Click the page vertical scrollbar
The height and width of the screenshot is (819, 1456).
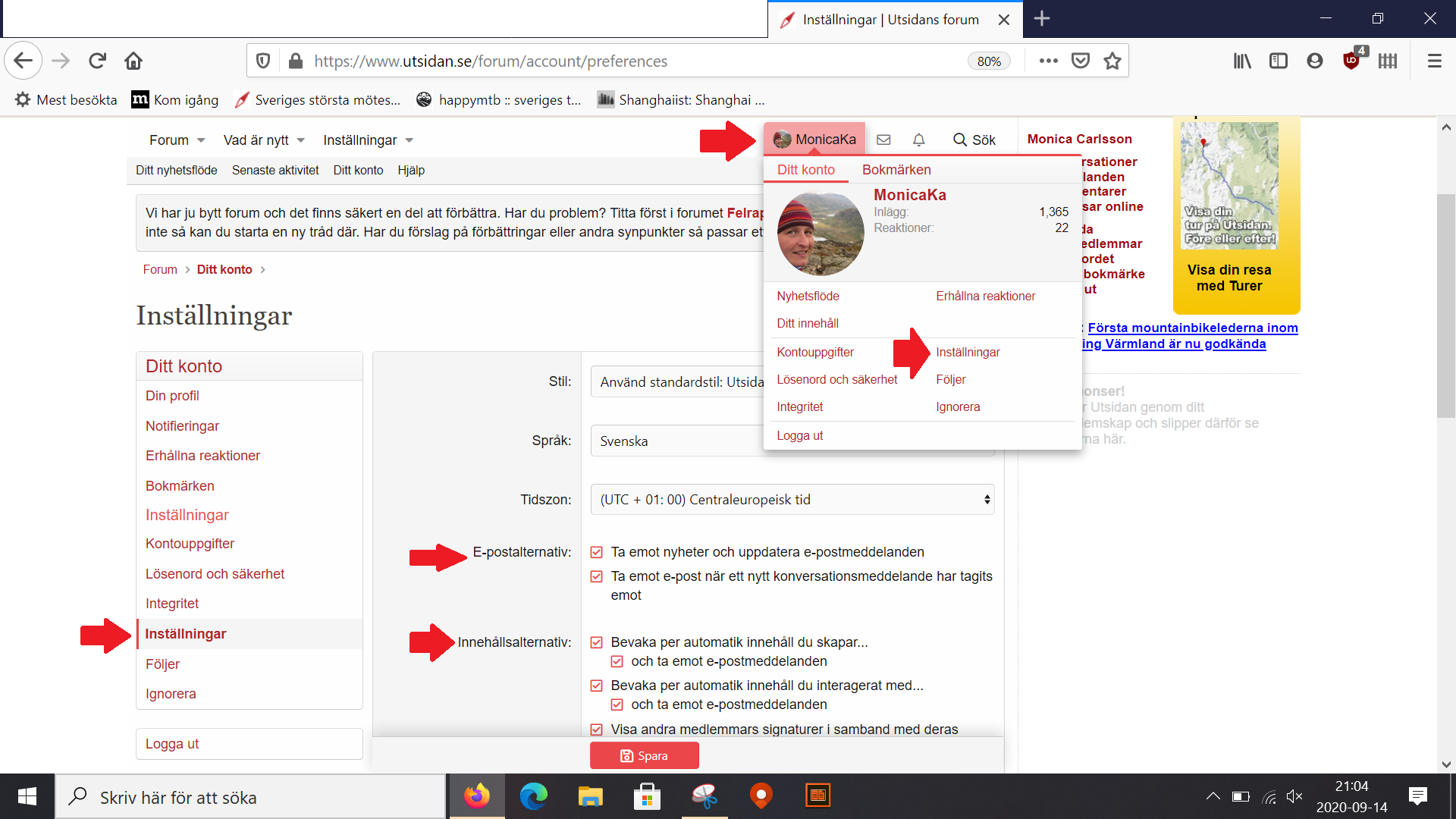pos(1445,303)
